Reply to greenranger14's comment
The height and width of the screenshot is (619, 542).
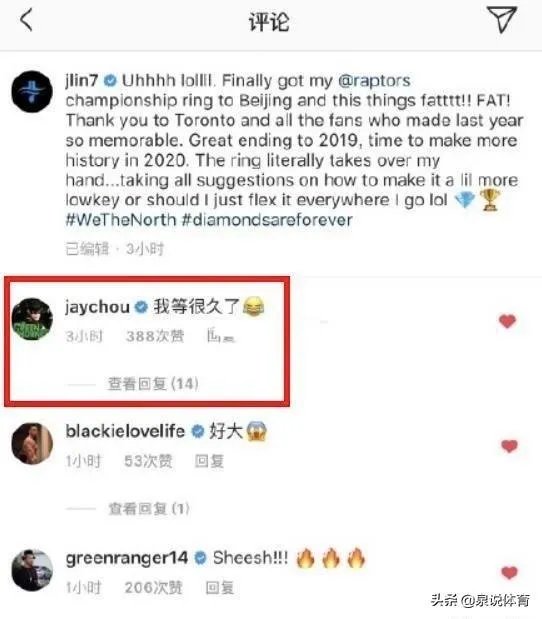tap(220, 587)
